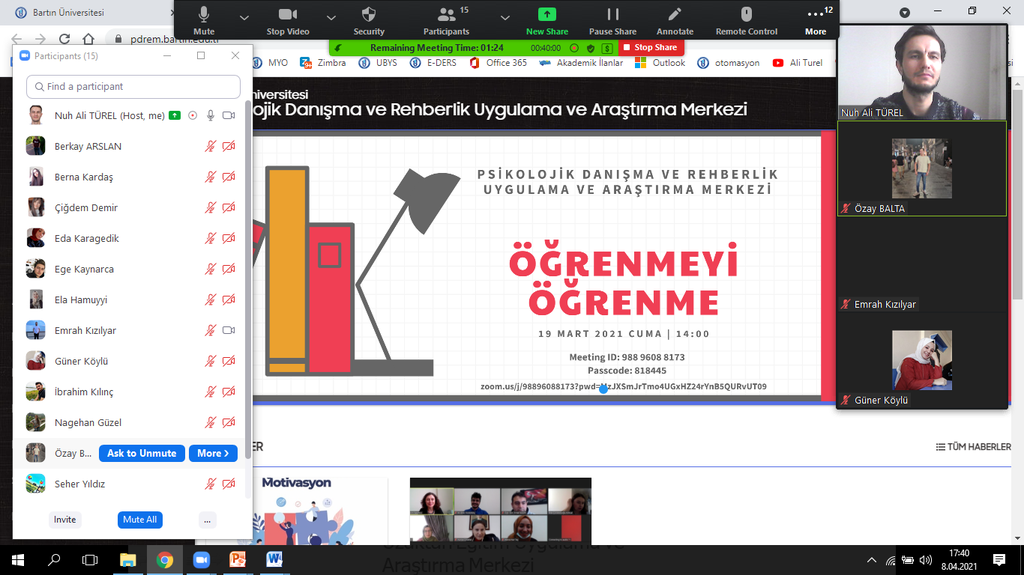Click the Mute All button

(x=140, y=519)
